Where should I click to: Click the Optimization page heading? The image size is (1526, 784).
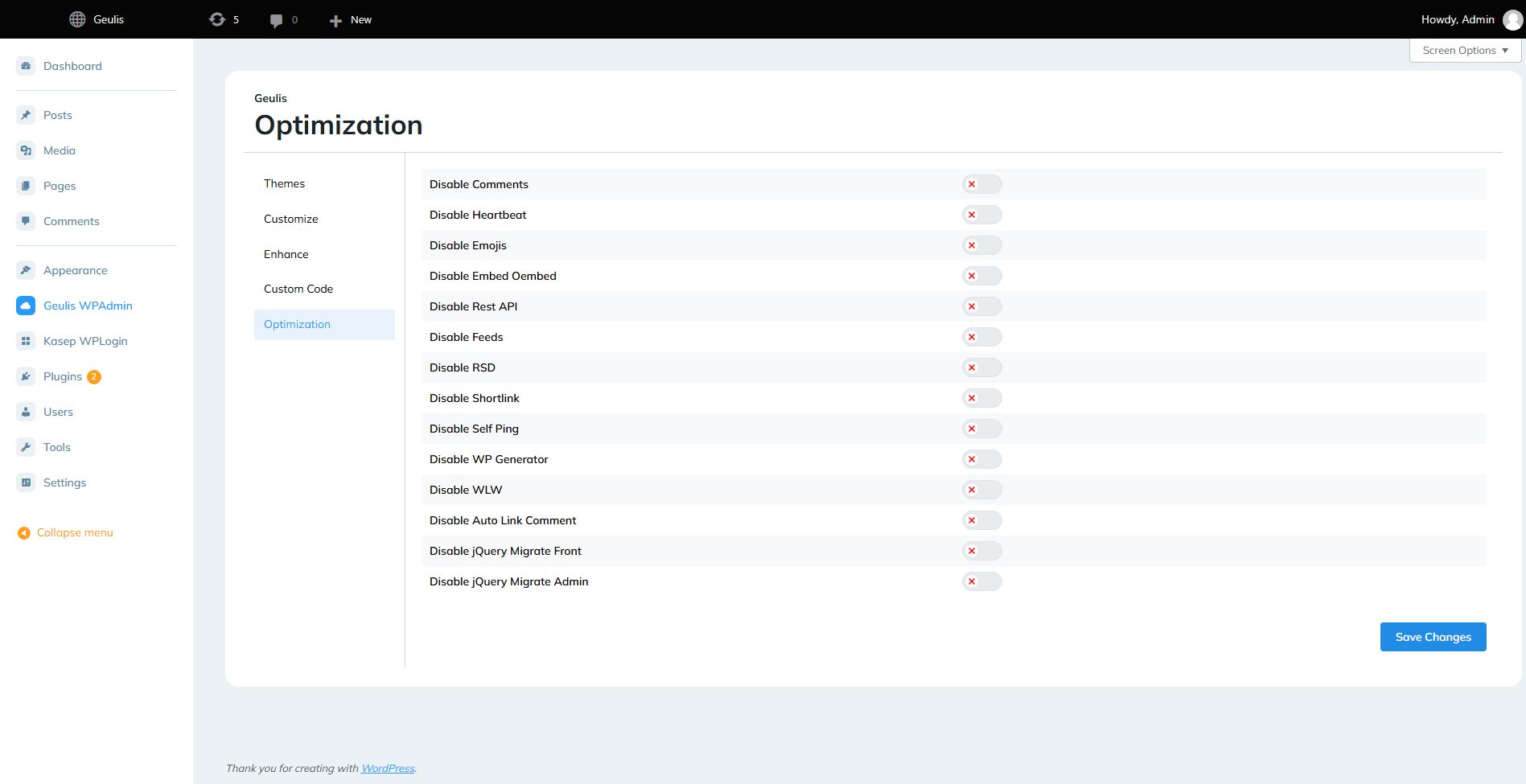click(339, 125)
